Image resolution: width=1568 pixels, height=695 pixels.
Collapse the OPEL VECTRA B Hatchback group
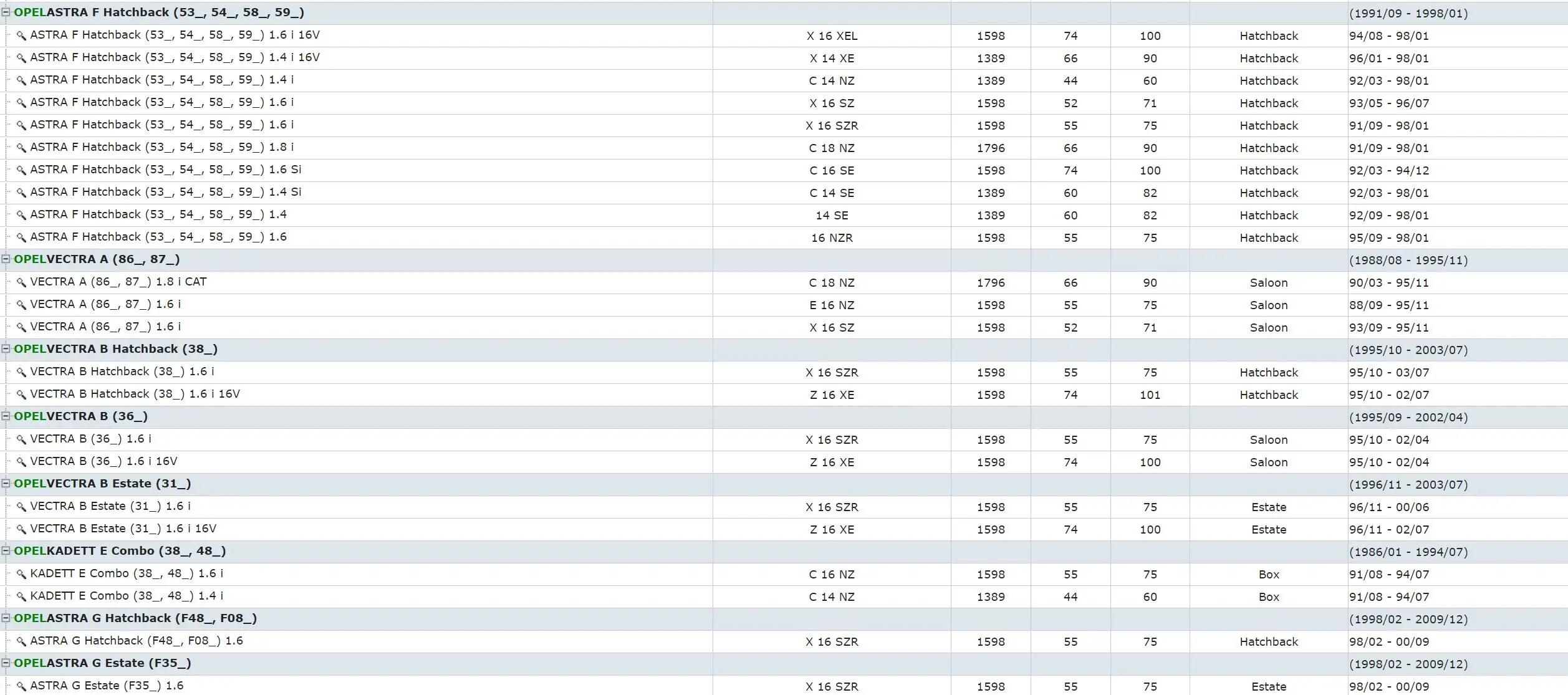click(6, 348)
